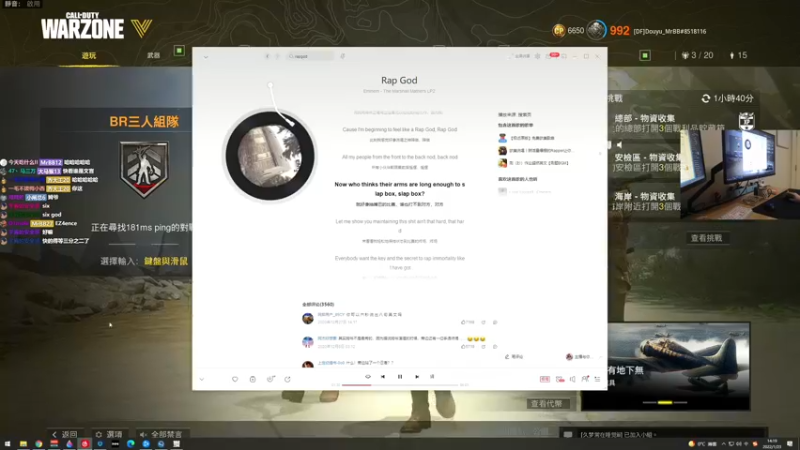The image size is (800, 450).
Task: Open the listen-together icon in player bar
Action: 585,379
